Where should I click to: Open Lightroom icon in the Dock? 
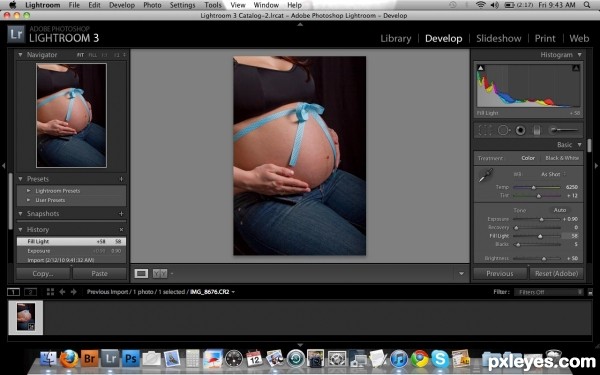click(110, 359)
